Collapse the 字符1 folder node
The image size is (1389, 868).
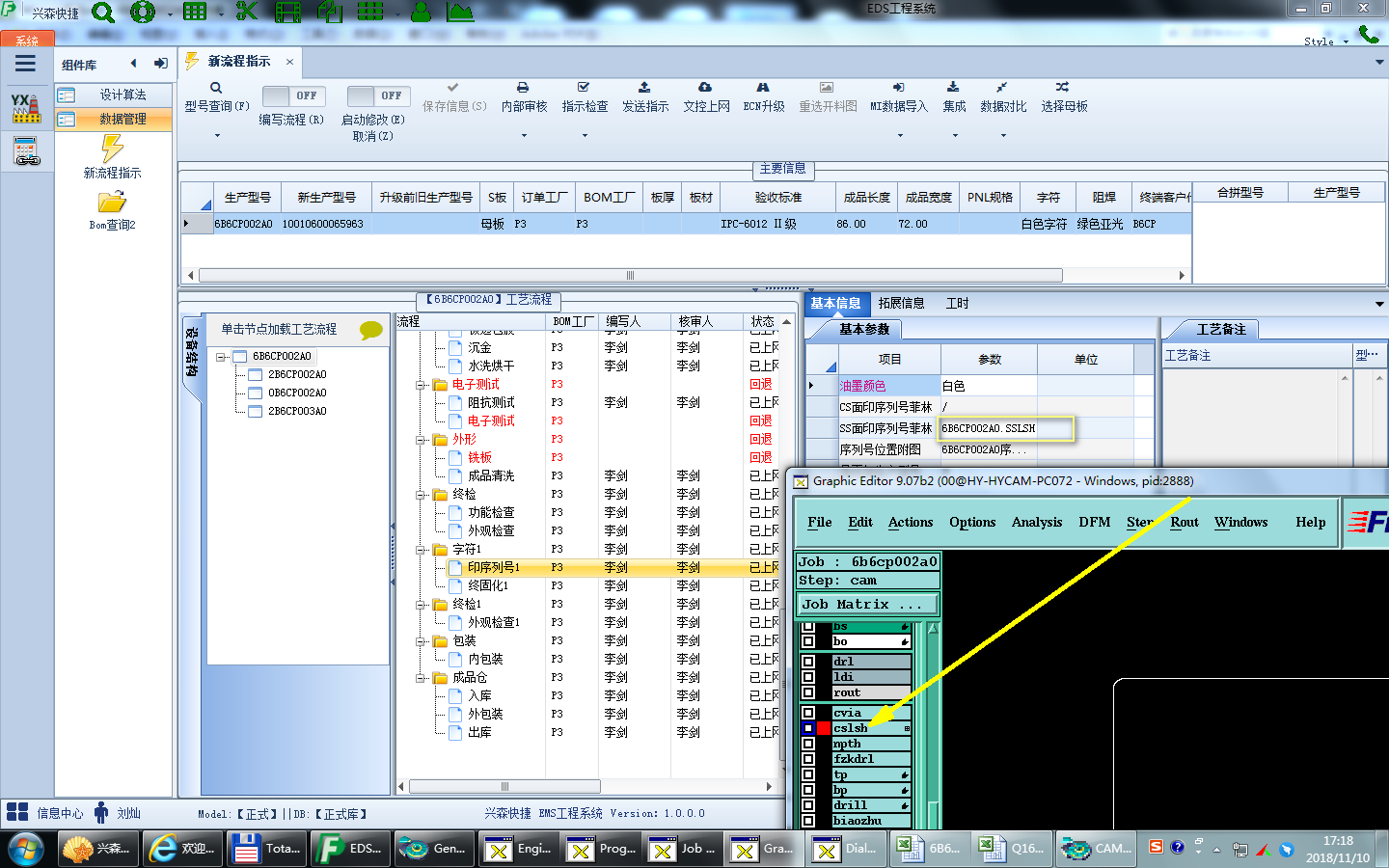tap(421, 550)
